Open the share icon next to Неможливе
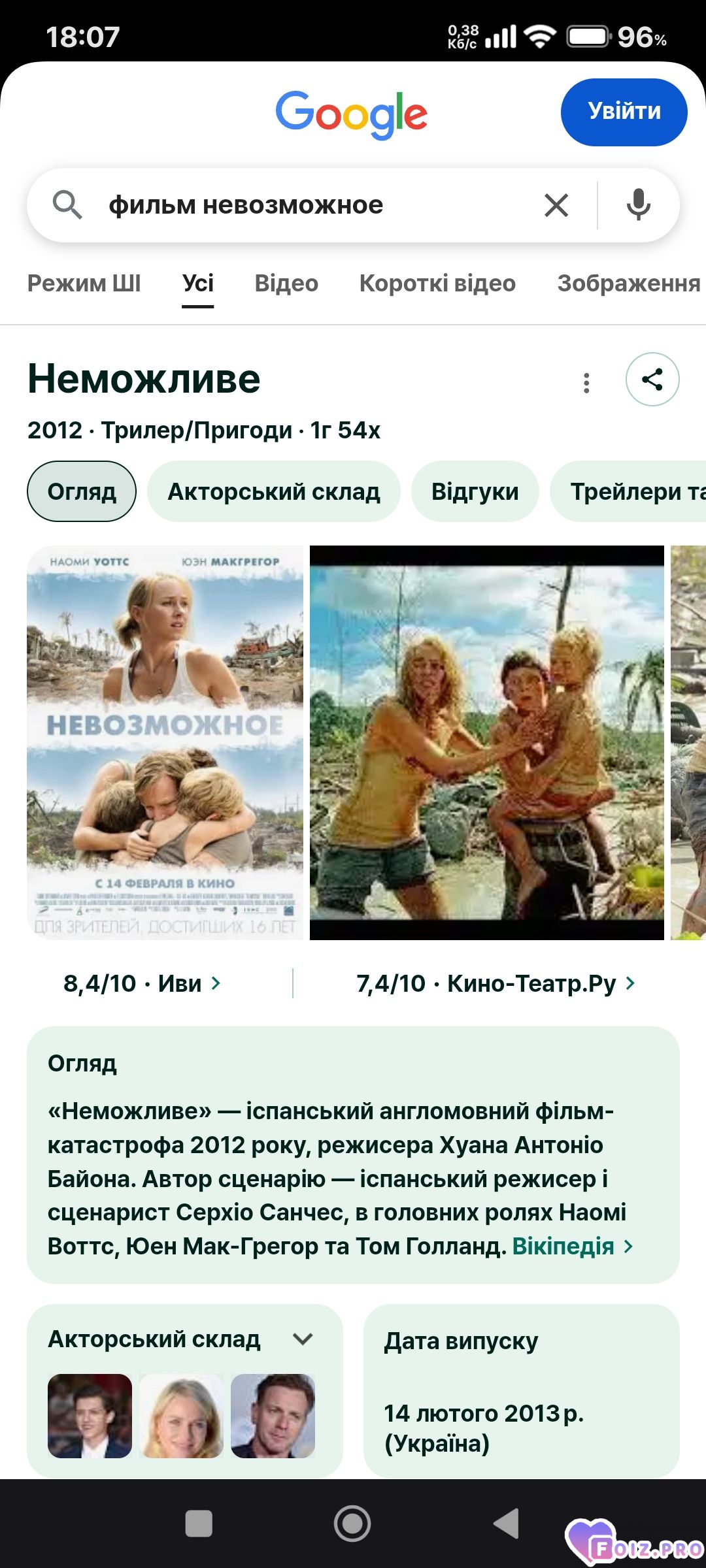Image resolution: width=706 pixels, height=1568 pixels. 652,379
